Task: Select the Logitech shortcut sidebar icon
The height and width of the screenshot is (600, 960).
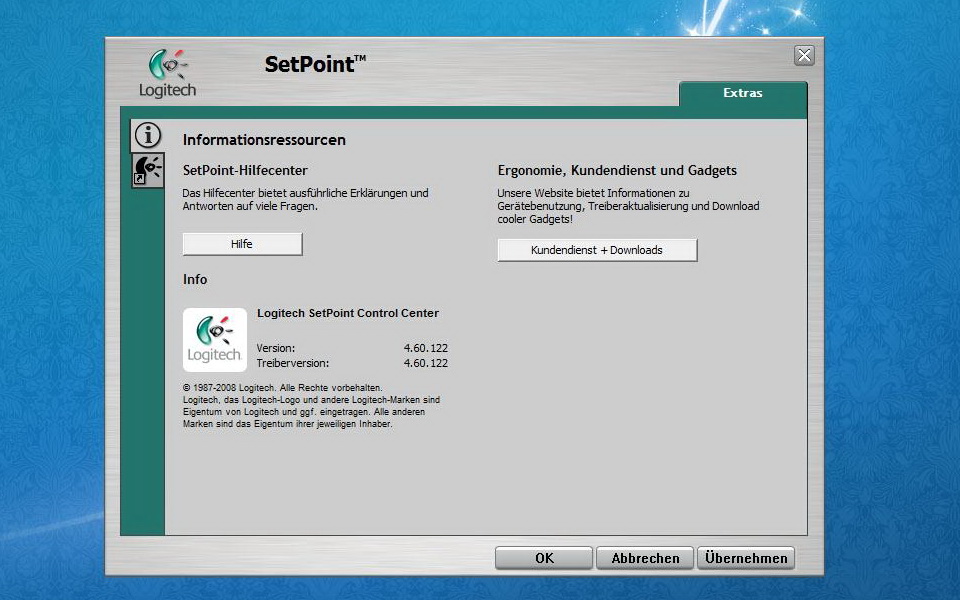Action: pos(148,170)
